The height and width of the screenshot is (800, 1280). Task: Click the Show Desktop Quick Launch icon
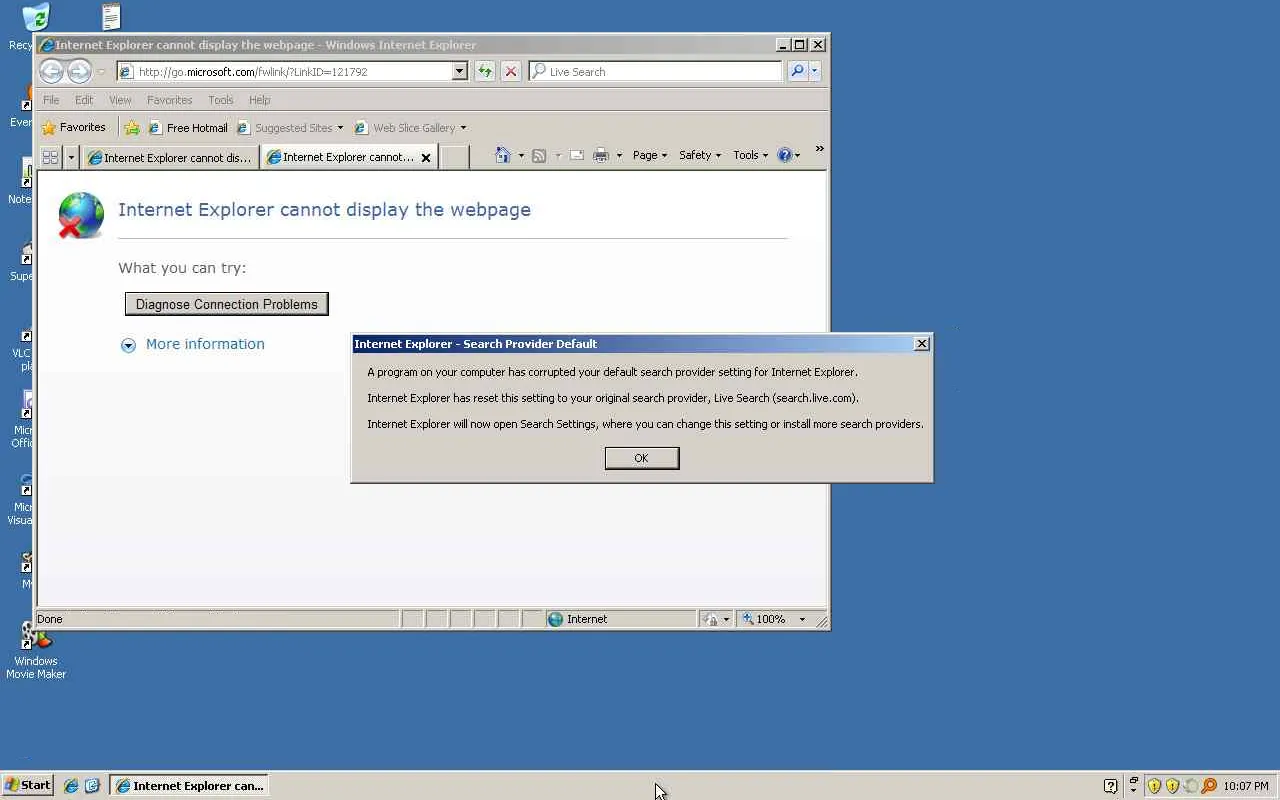click(x=92, y=786)
